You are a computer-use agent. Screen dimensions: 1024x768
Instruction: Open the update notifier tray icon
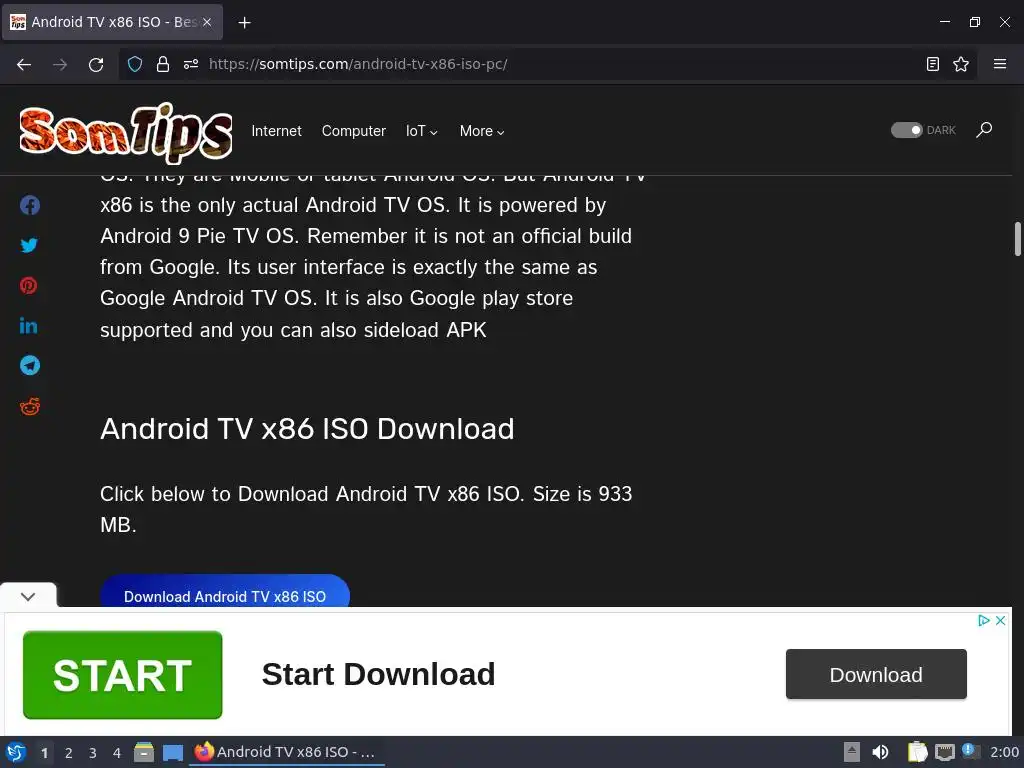click(970, 751)
